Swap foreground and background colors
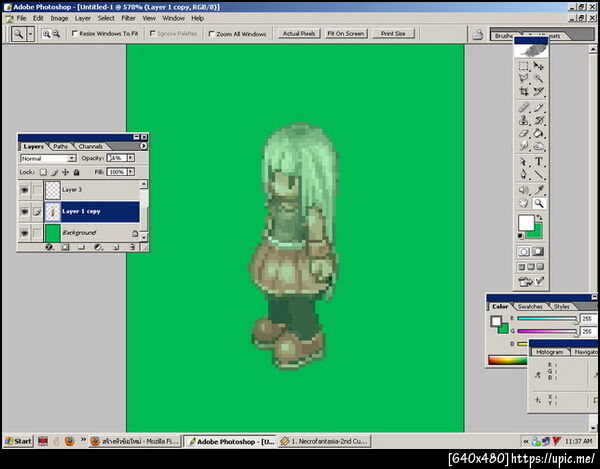This screenshot has height=469, width=600. pyautogui.click(x=540, y=217)
